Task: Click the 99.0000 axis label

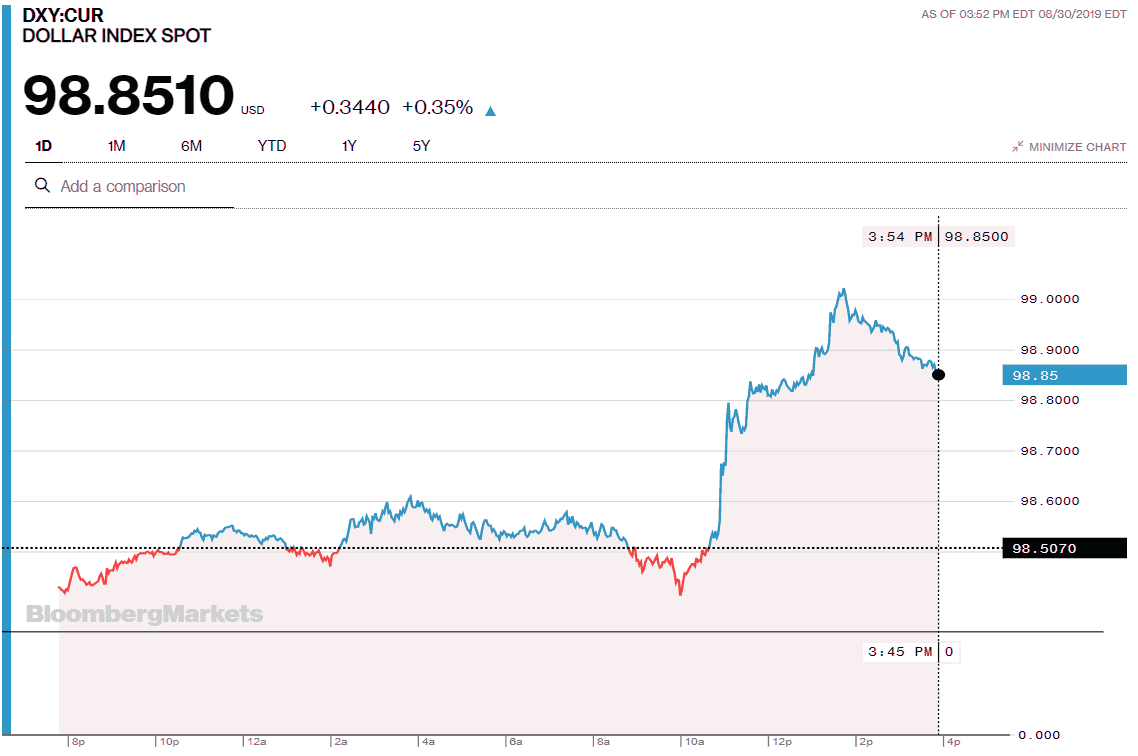Action: 1048,298
